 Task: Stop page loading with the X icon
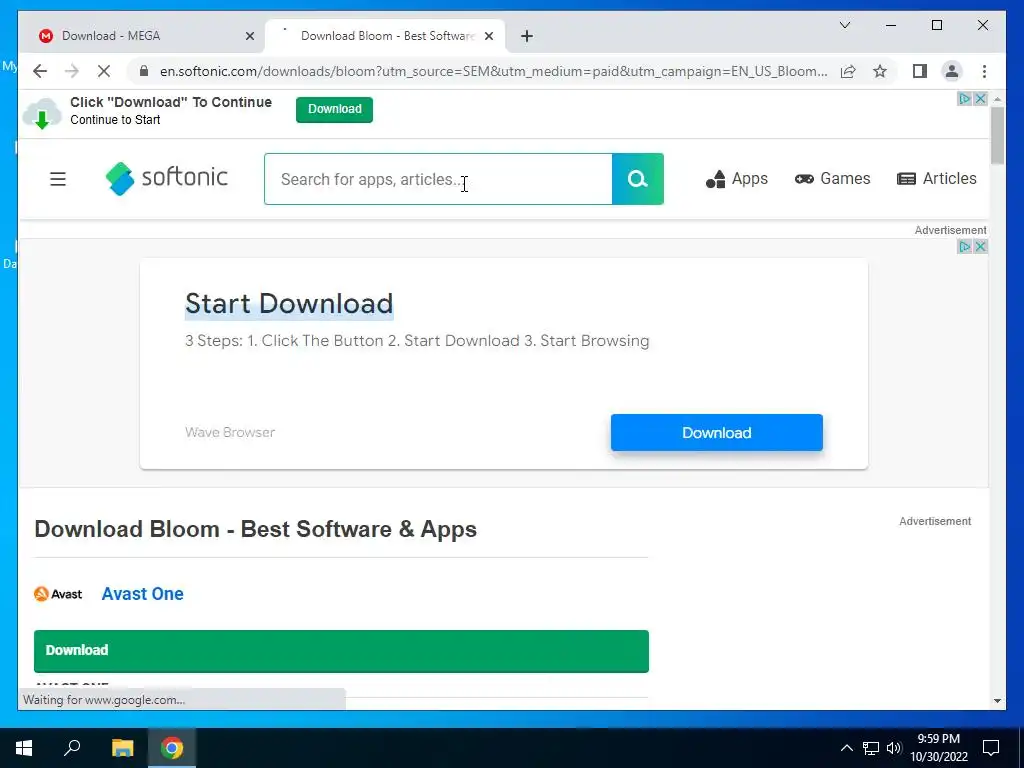click(x=104, y=71)
